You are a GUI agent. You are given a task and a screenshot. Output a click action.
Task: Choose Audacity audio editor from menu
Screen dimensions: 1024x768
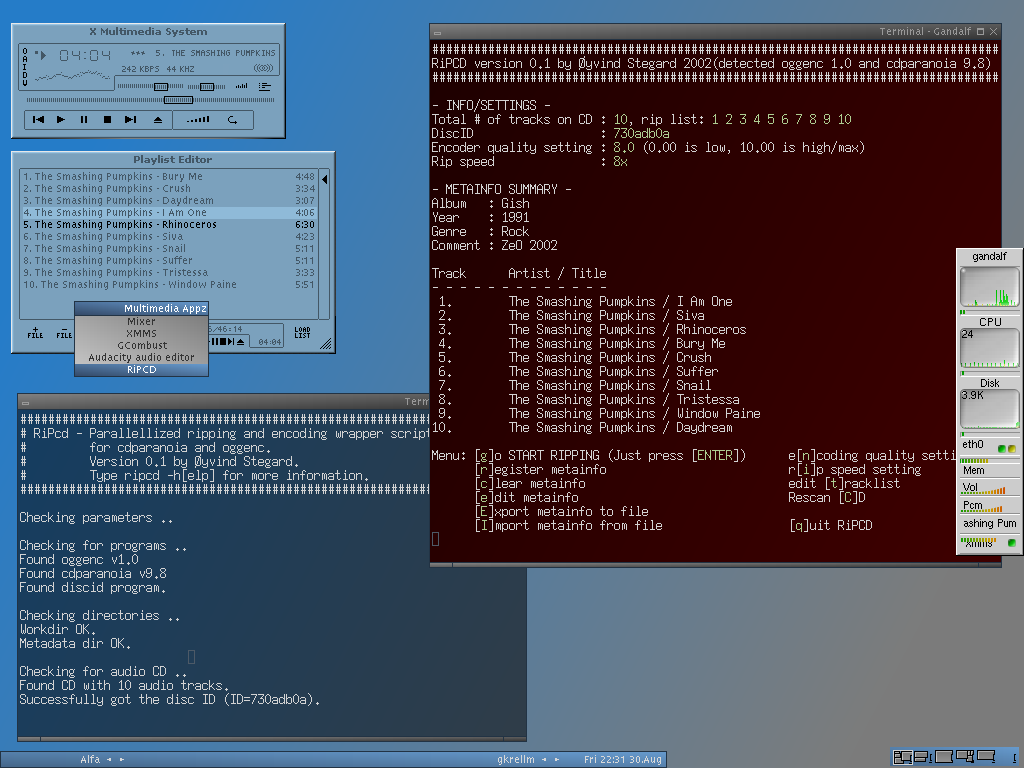click(141, 357)
